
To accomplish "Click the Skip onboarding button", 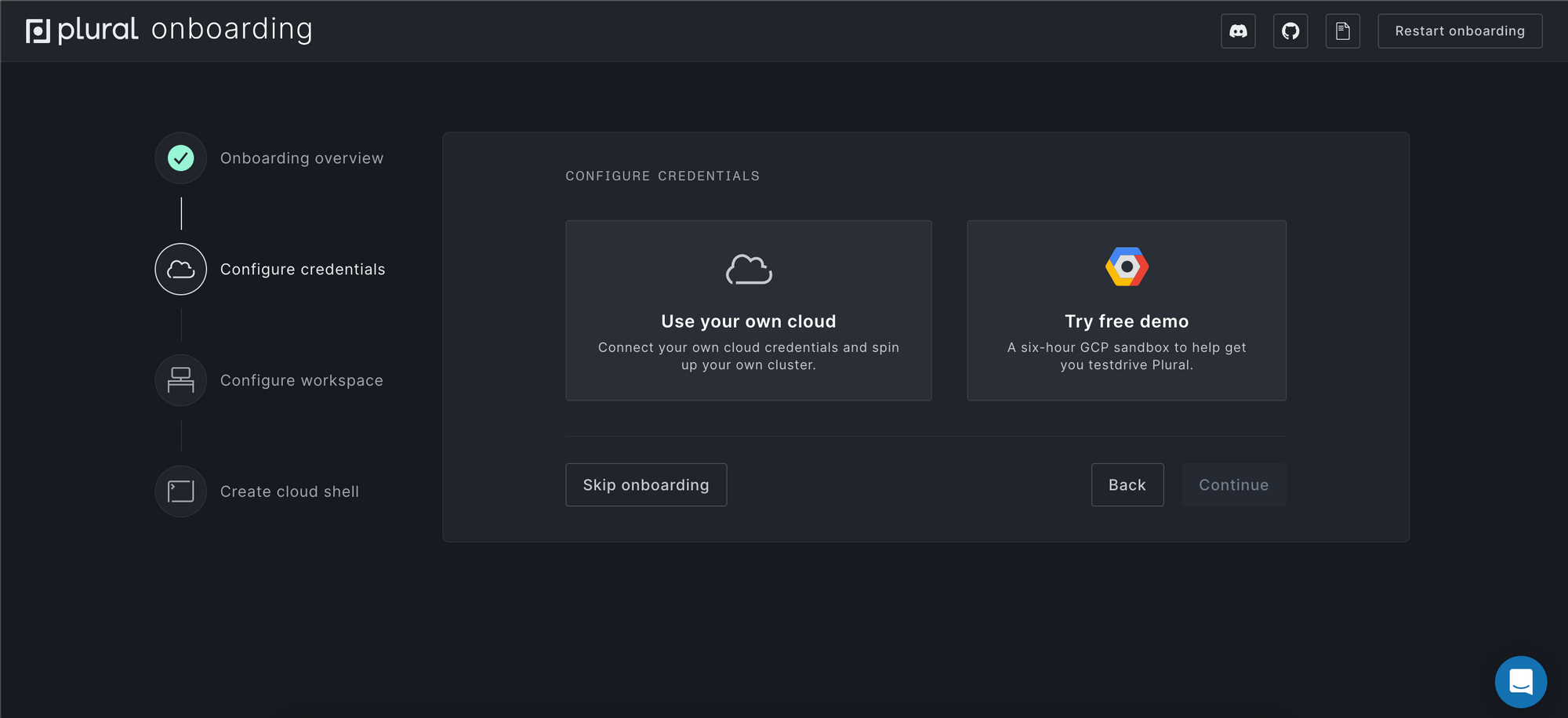I will pos(646,485).
